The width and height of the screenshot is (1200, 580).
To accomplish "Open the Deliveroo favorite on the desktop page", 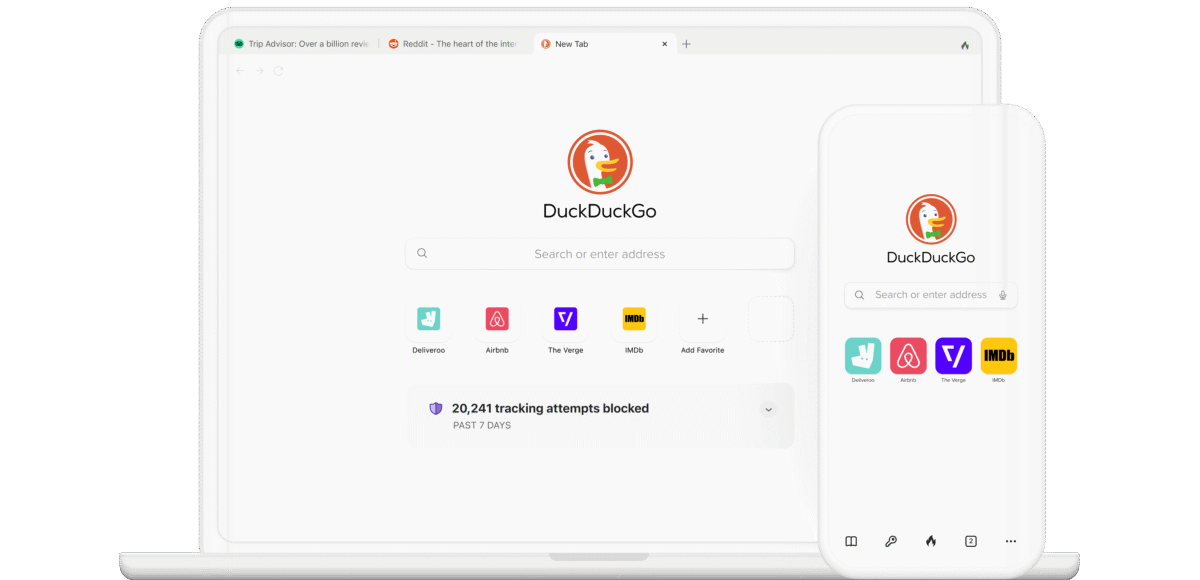I will tap(428, 319).
